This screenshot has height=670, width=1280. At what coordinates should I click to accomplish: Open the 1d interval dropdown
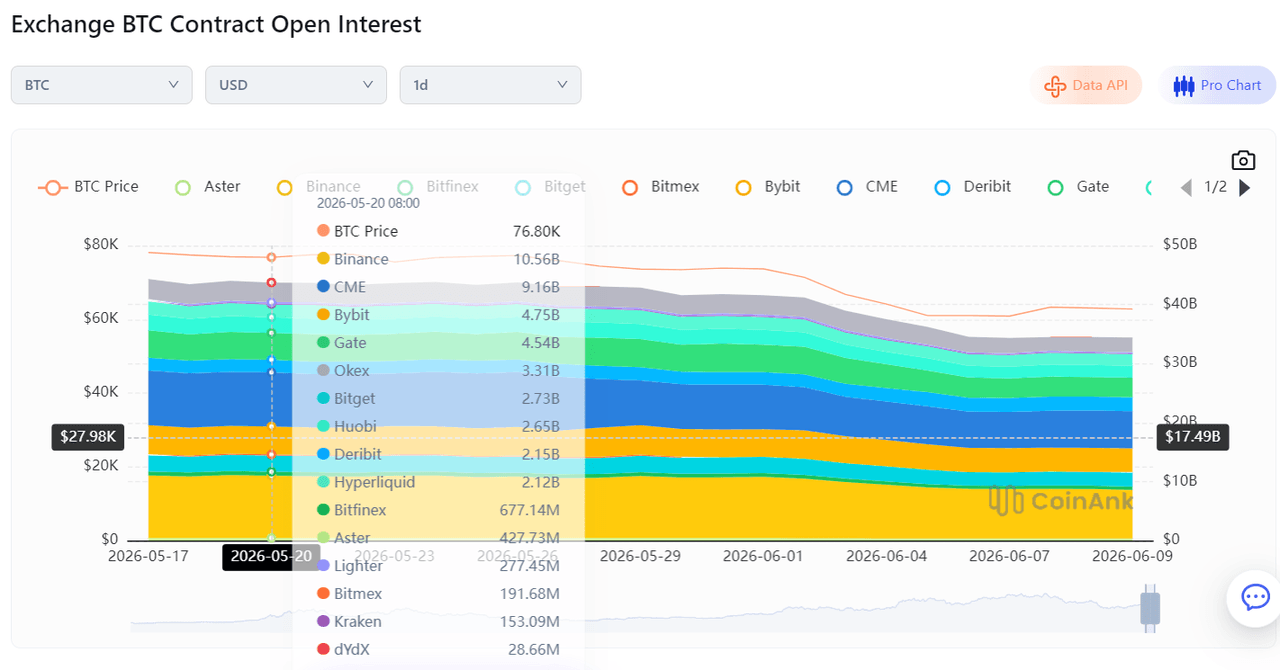click(x=490, y=85)
